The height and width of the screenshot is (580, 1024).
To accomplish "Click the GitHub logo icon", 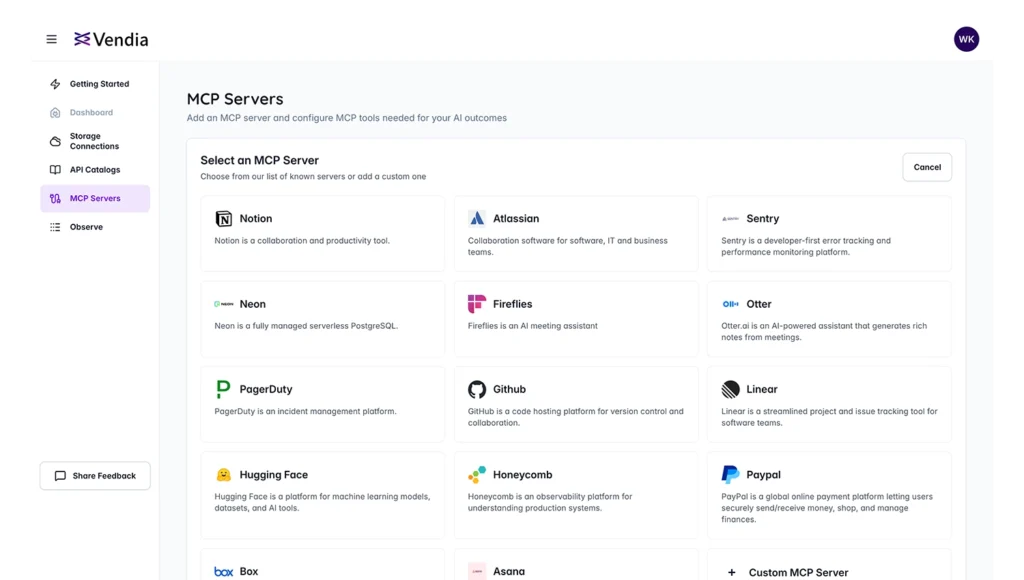I will pyautogui.click(x=477, y=389).
